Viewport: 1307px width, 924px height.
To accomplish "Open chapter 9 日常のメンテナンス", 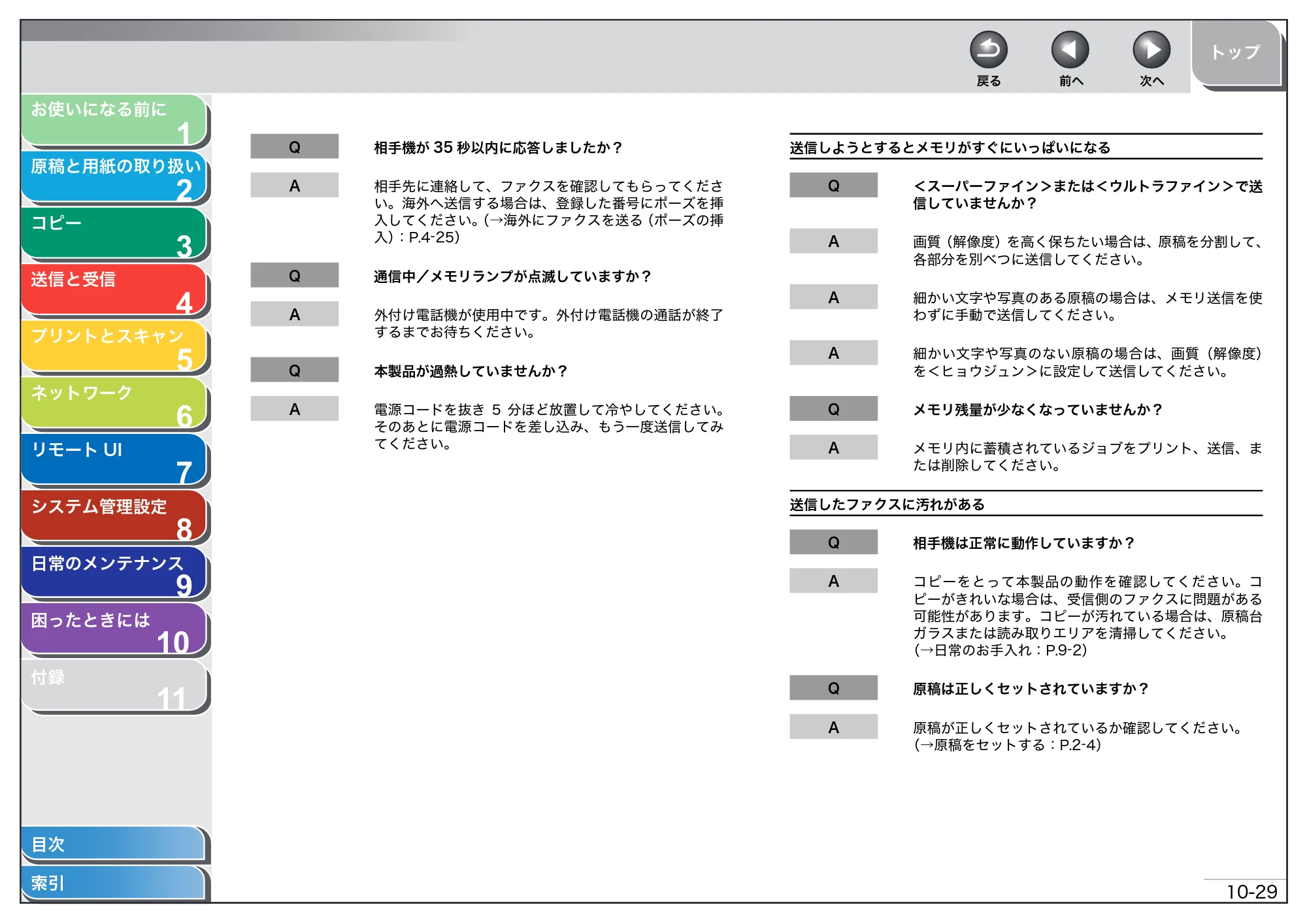I will (114, 573).
